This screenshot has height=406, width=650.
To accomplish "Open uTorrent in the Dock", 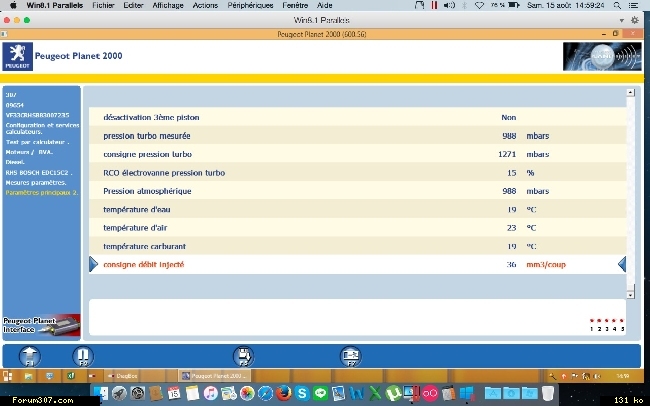I will (393, 393).
